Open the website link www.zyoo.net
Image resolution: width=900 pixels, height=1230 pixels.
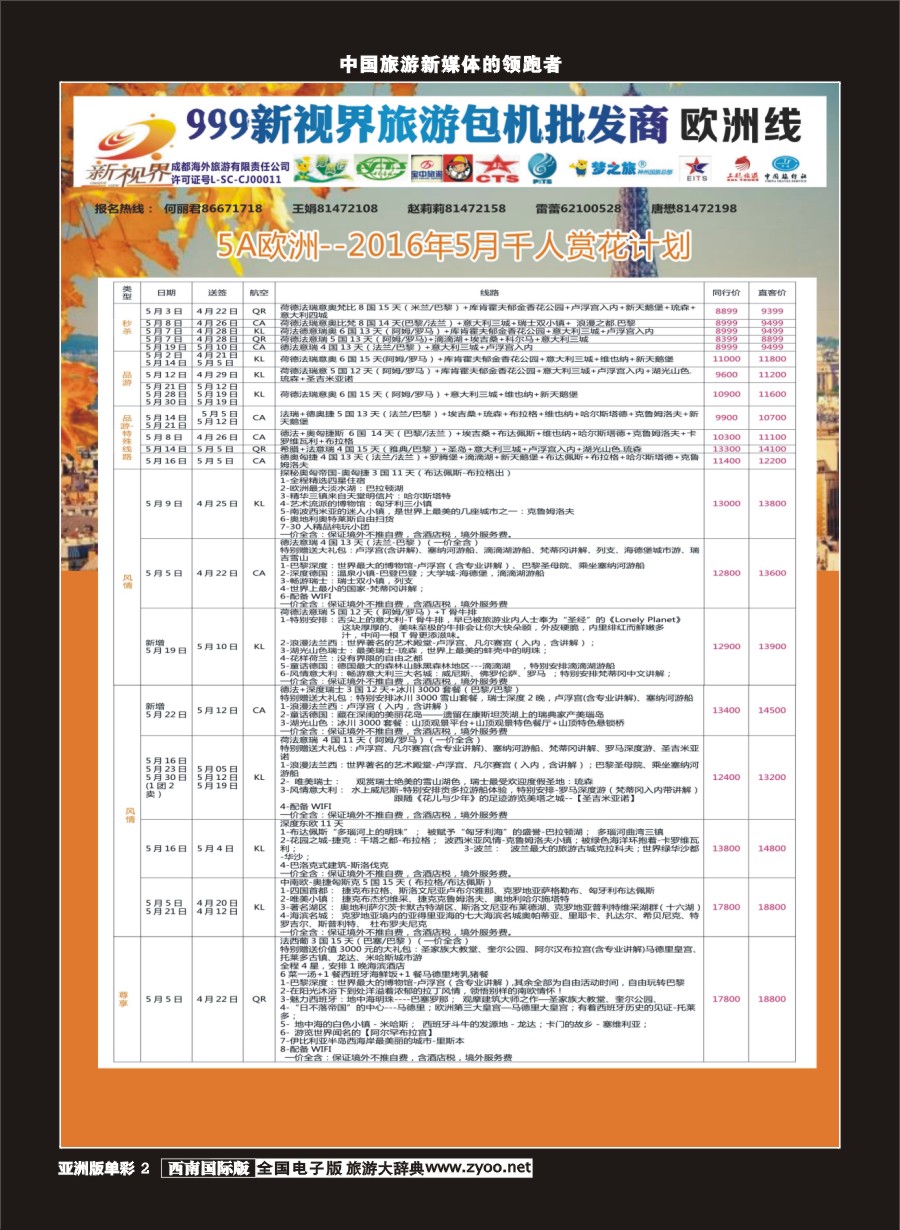point(478,1168)
